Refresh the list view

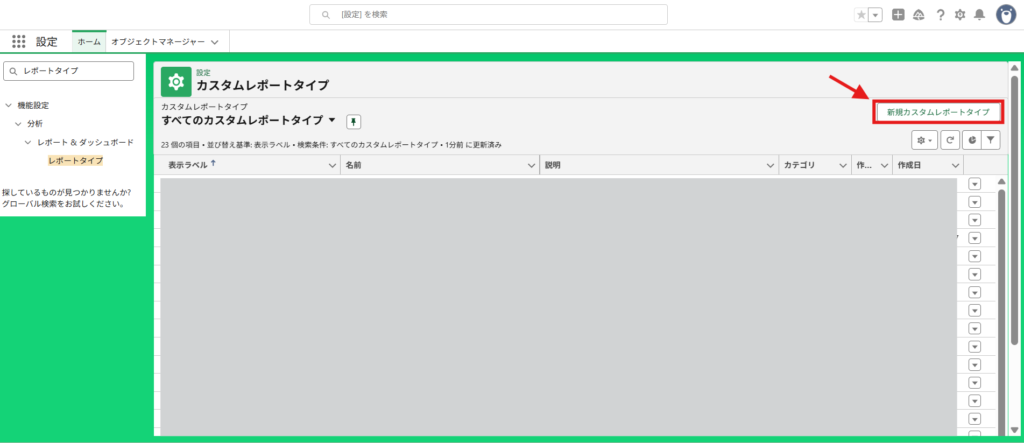(x=950, y=140)
